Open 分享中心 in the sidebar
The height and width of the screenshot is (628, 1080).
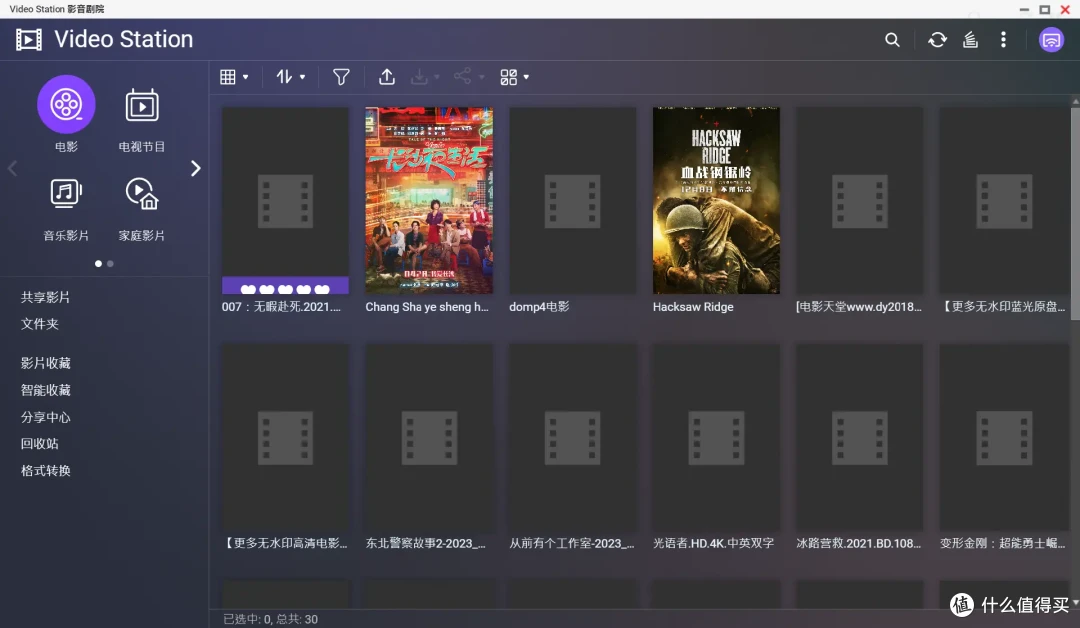click(x=45, y=417)
